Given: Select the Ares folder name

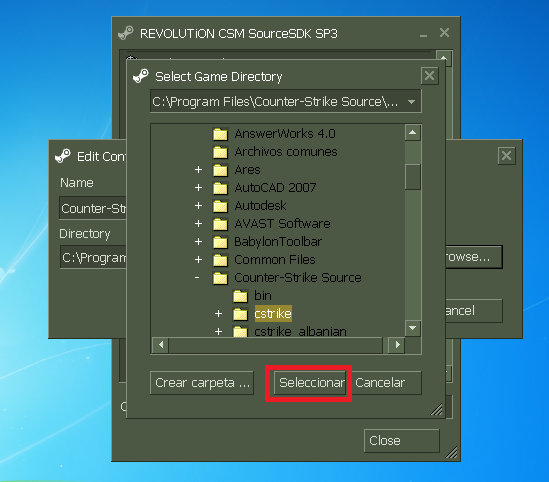Looking at the screenshot, I should point(247,170).
